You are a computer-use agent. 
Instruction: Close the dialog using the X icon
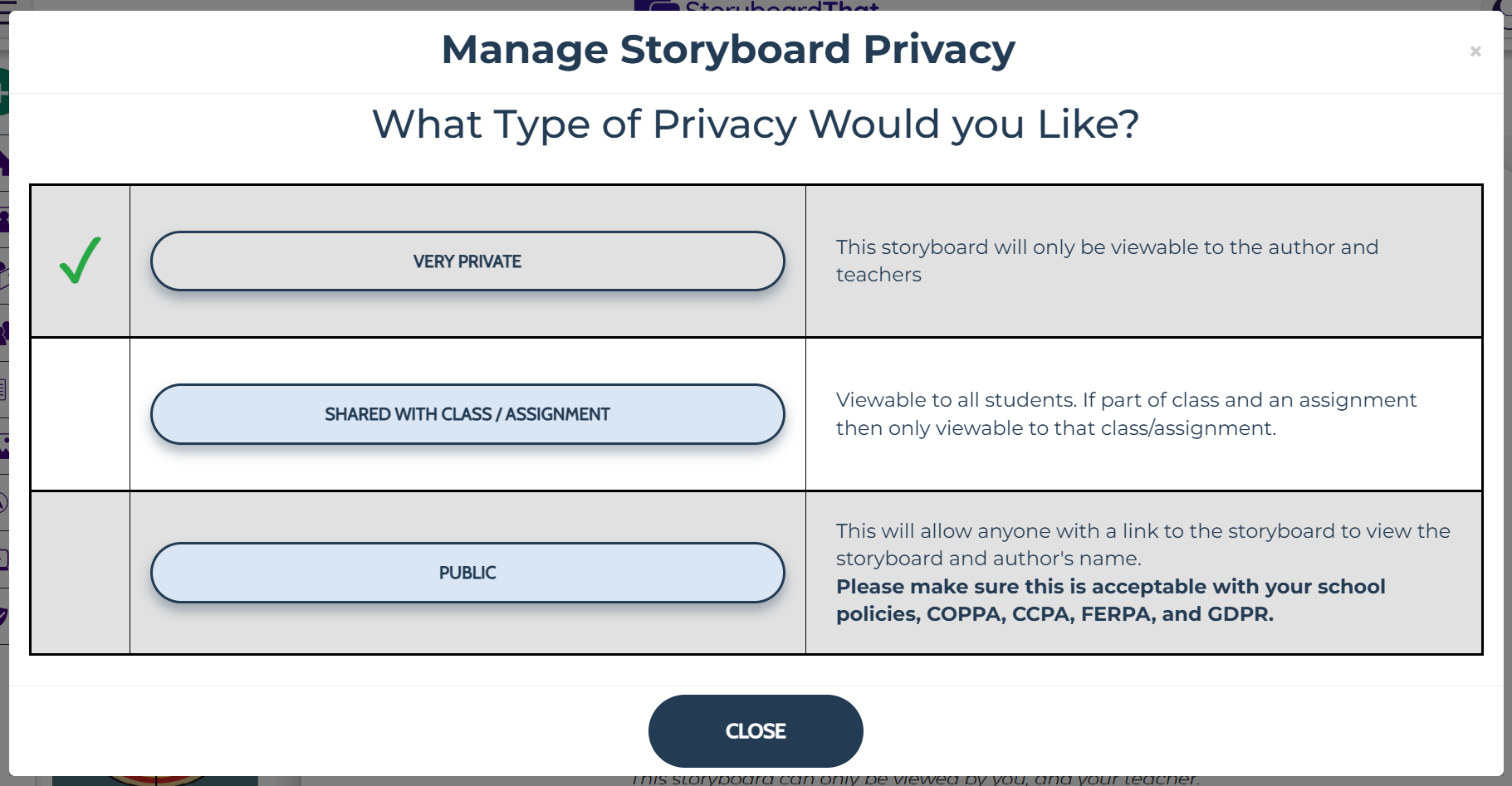(x=1475, y=51)
